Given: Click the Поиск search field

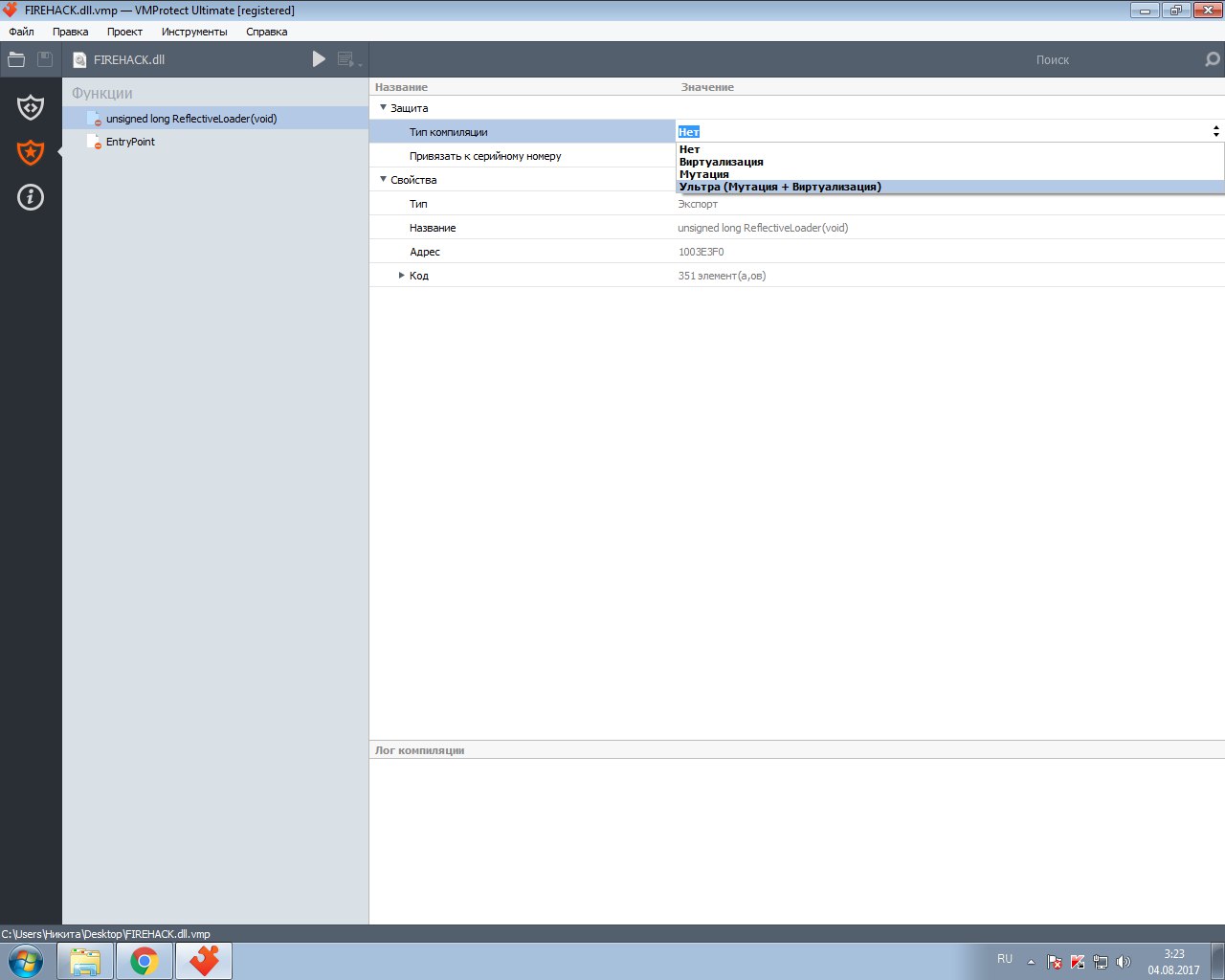Looking at the screenshot, I should coord(1051,59).
